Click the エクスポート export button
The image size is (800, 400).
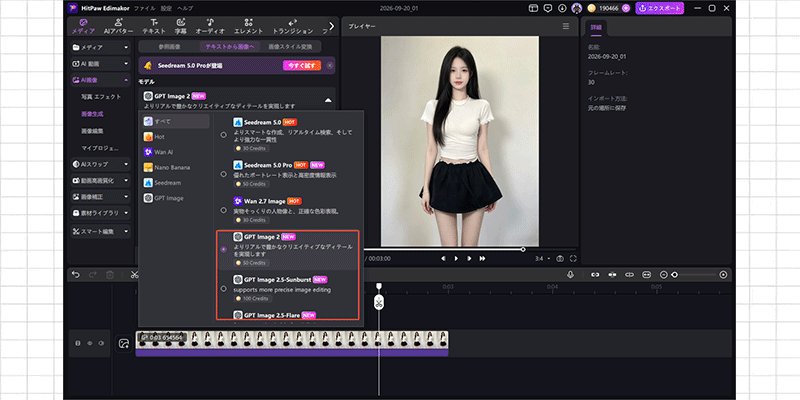pos(659,8)
